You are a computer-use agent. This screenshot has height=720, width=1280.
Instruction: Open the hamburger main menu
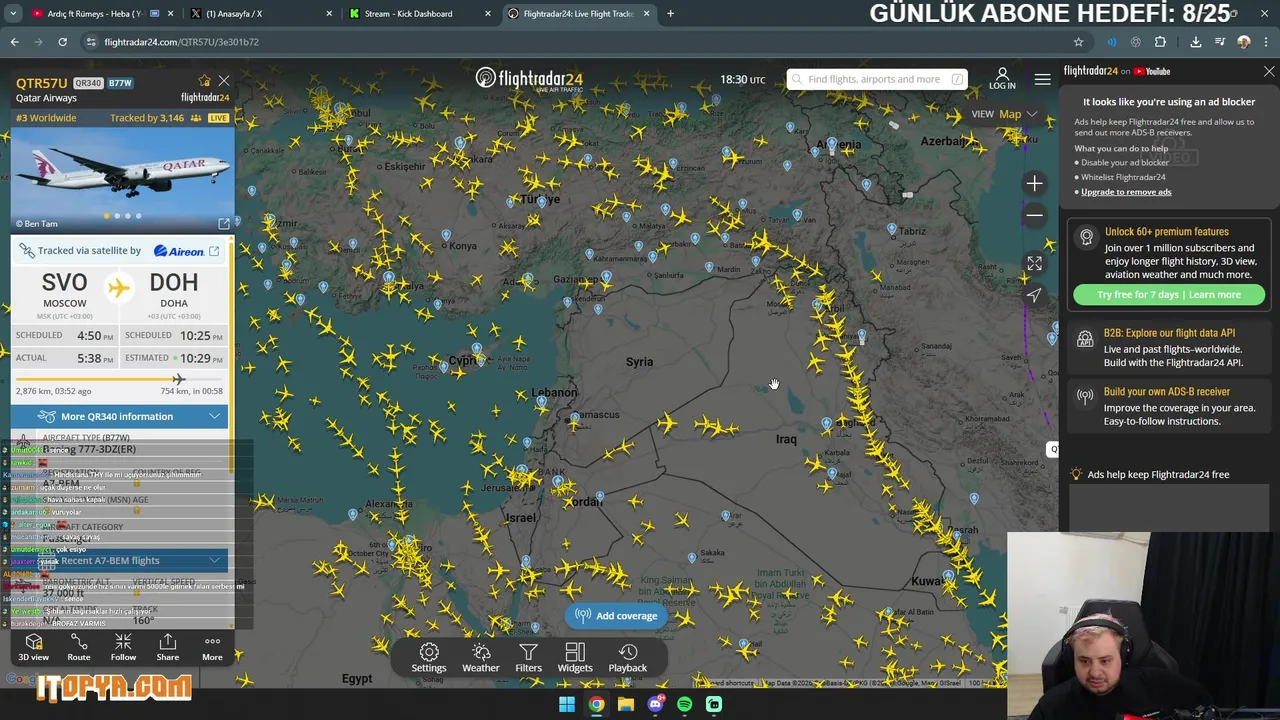1042,79
